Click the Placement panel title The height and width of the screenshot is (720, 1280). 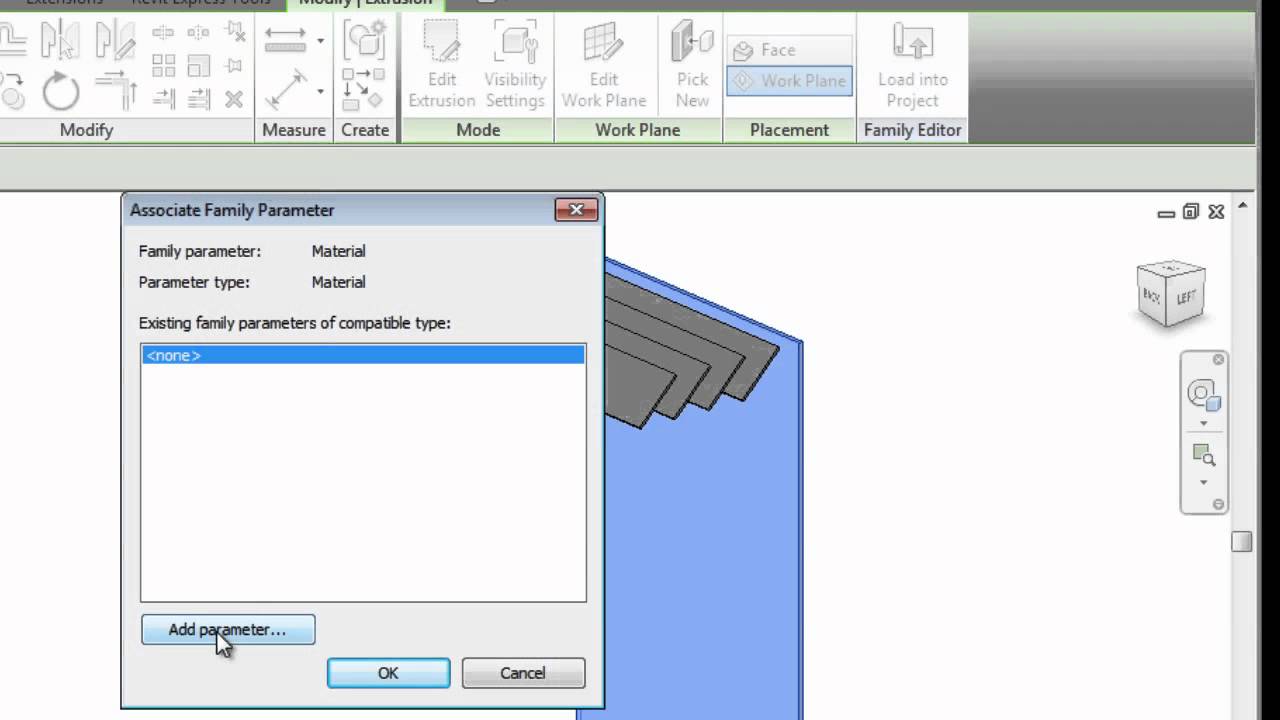789,130
